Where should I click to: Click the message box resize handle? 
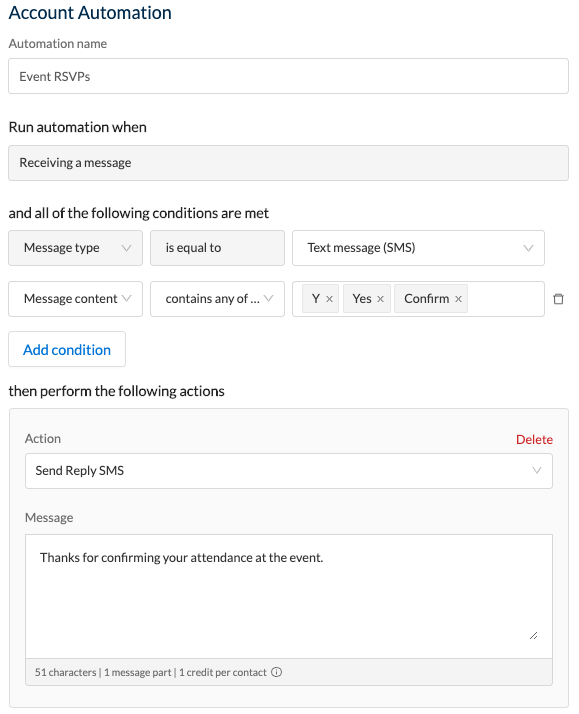tap(533, 636)
